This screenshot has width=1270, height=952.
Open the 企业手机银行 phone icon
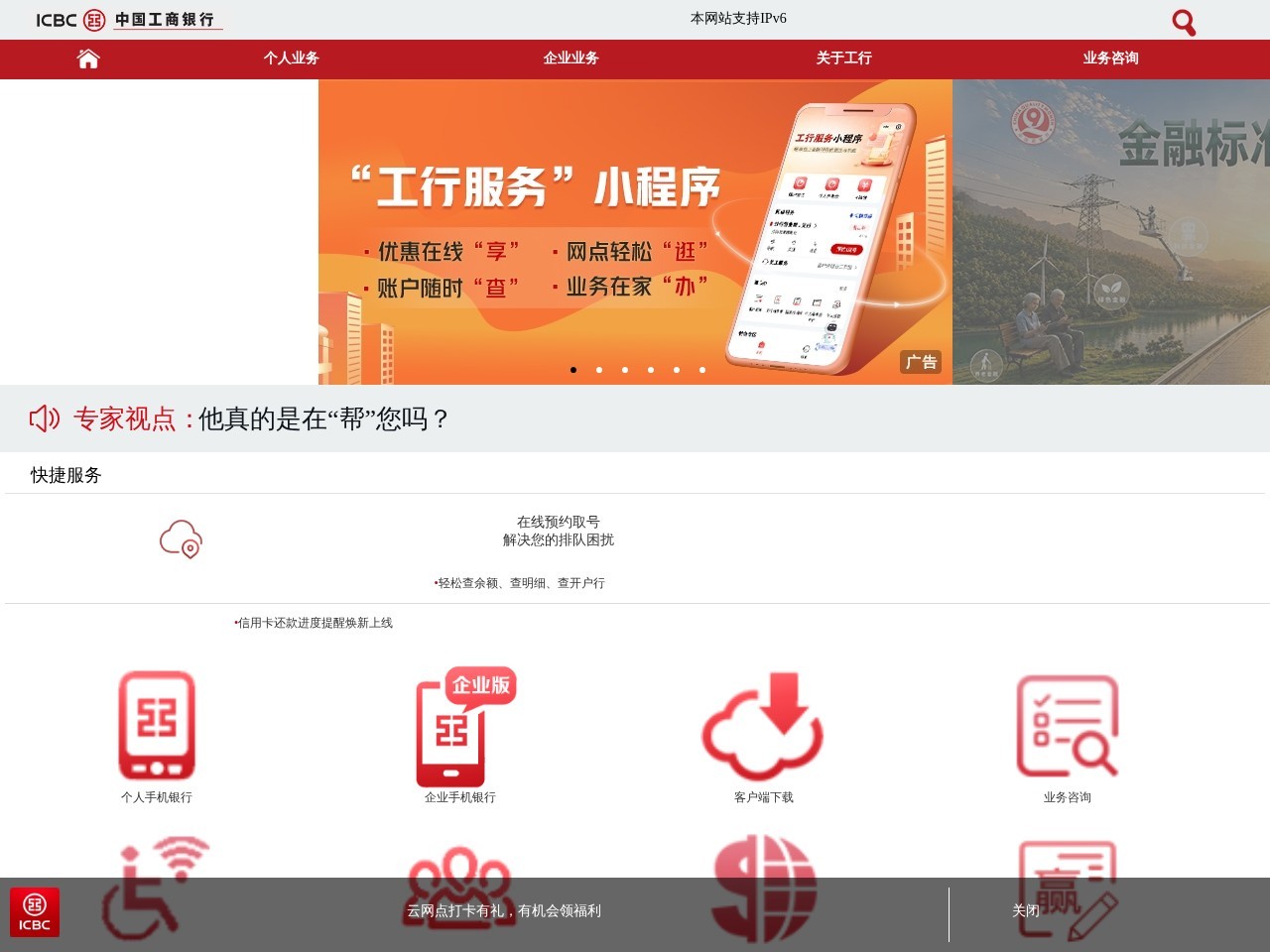pos(464,726)
